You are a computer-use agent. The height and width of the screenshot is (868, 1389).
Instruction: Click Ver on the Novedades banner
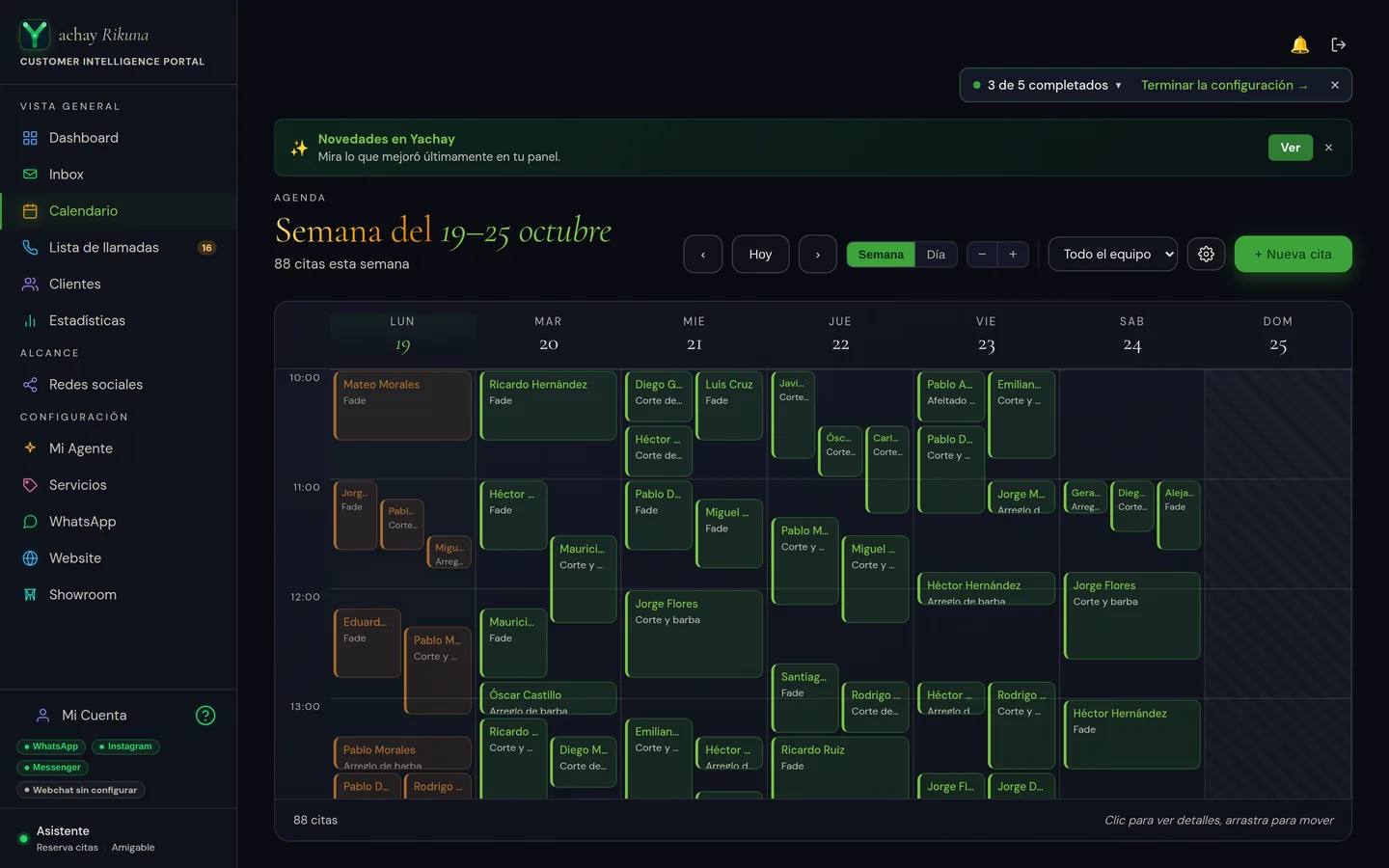point(1290,148)
